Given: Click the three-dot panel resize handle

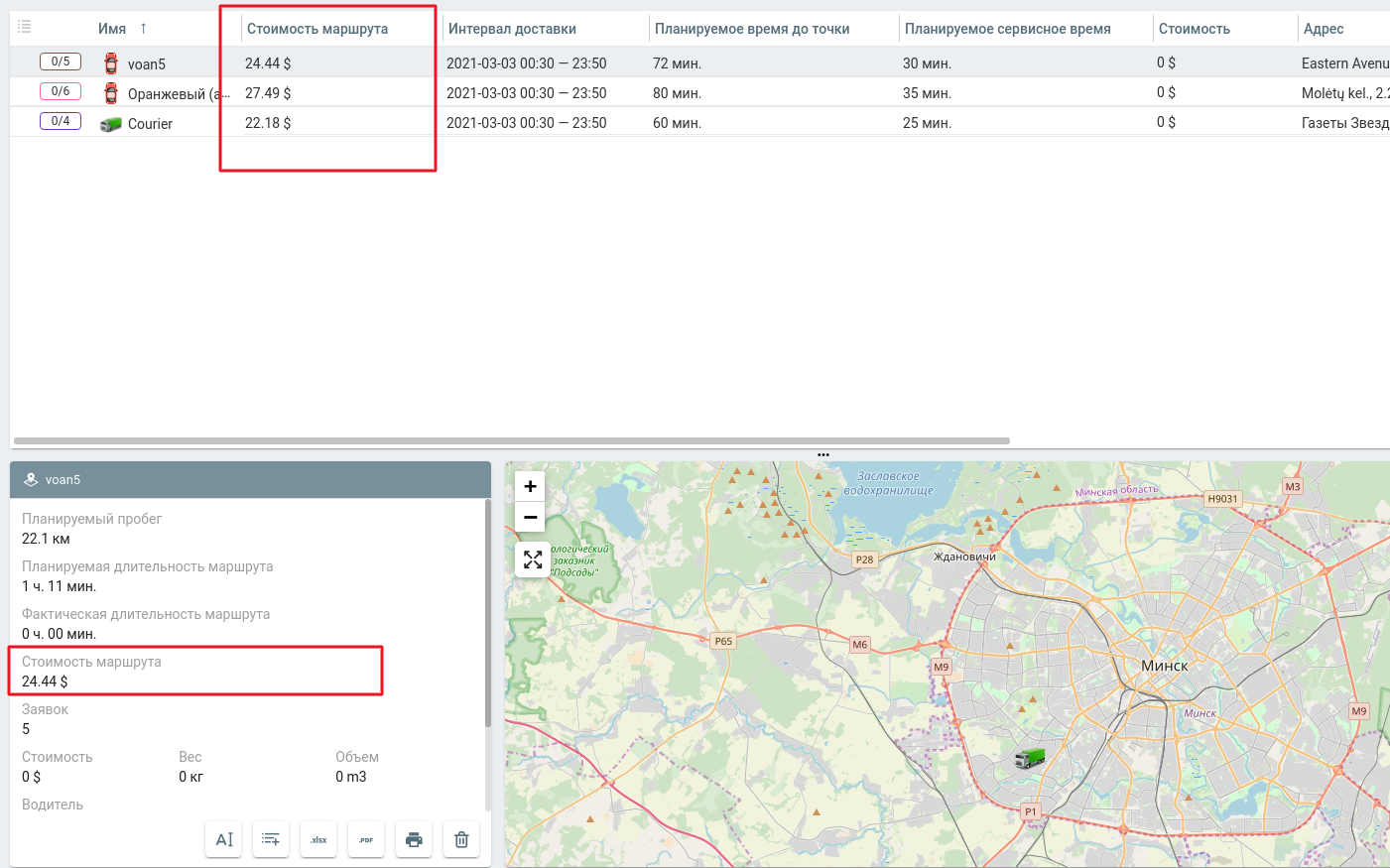Looking at the screenshot, I should pyautogui.click(x=823, y=454).
